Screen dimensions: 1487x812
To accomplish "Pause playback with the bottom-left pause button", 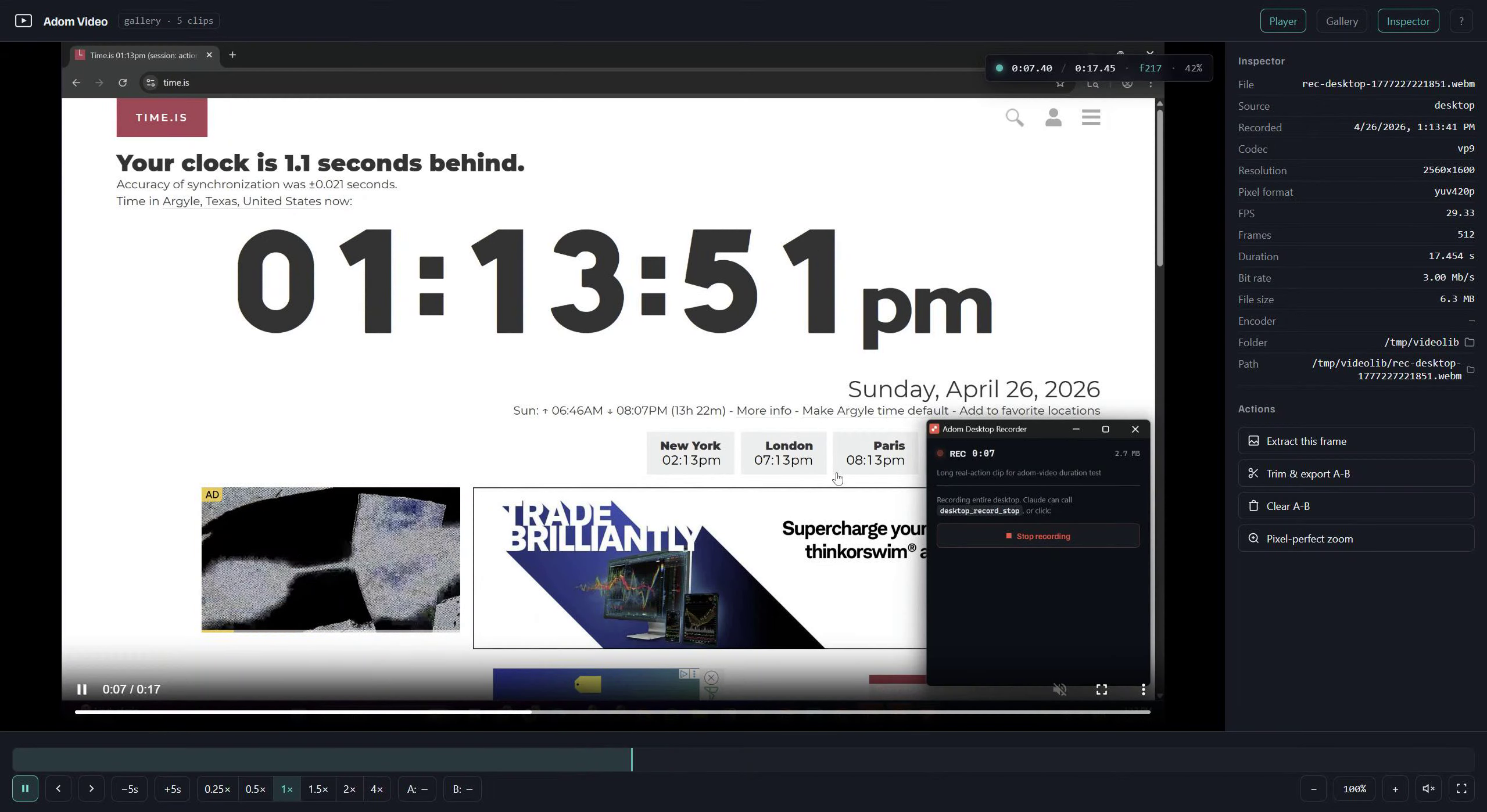I will pos(25,789).
